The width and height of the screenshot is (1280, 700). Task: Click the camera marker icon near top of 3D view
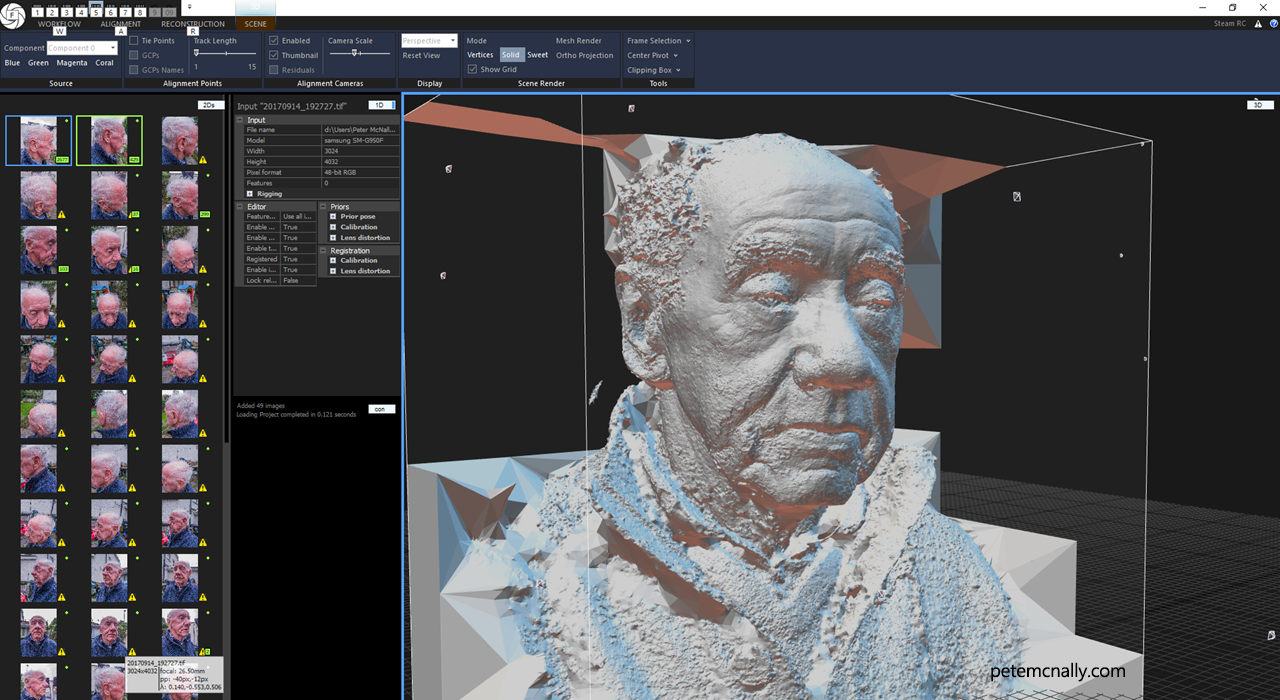tap(631, 108)
